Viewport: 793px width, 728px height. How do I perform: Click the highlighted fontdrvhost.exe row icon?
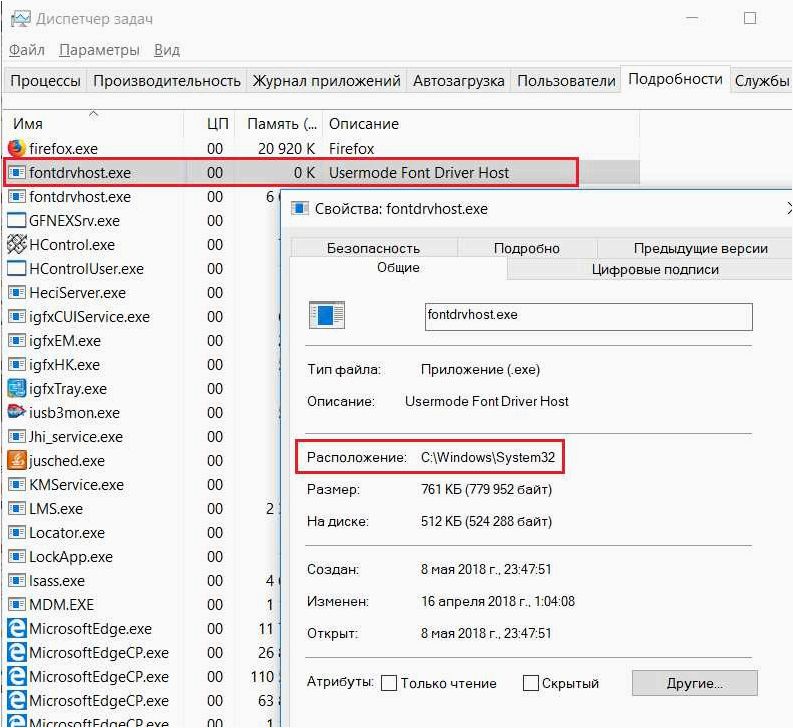coord(16,173)
